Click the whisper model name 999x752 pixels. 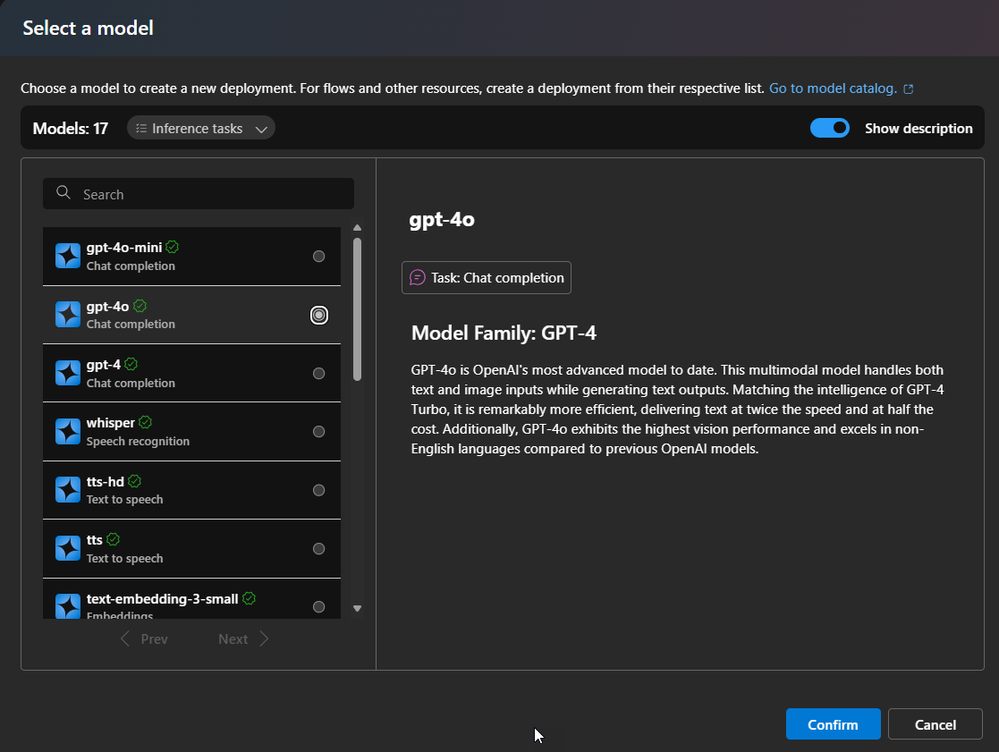point(110,423)
